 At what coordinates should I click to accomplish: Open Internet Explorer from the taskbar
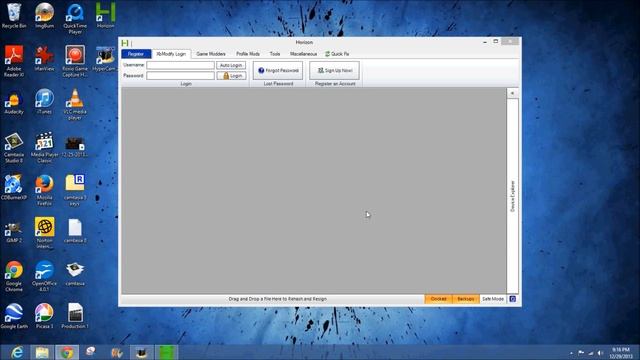pos(17,352)
